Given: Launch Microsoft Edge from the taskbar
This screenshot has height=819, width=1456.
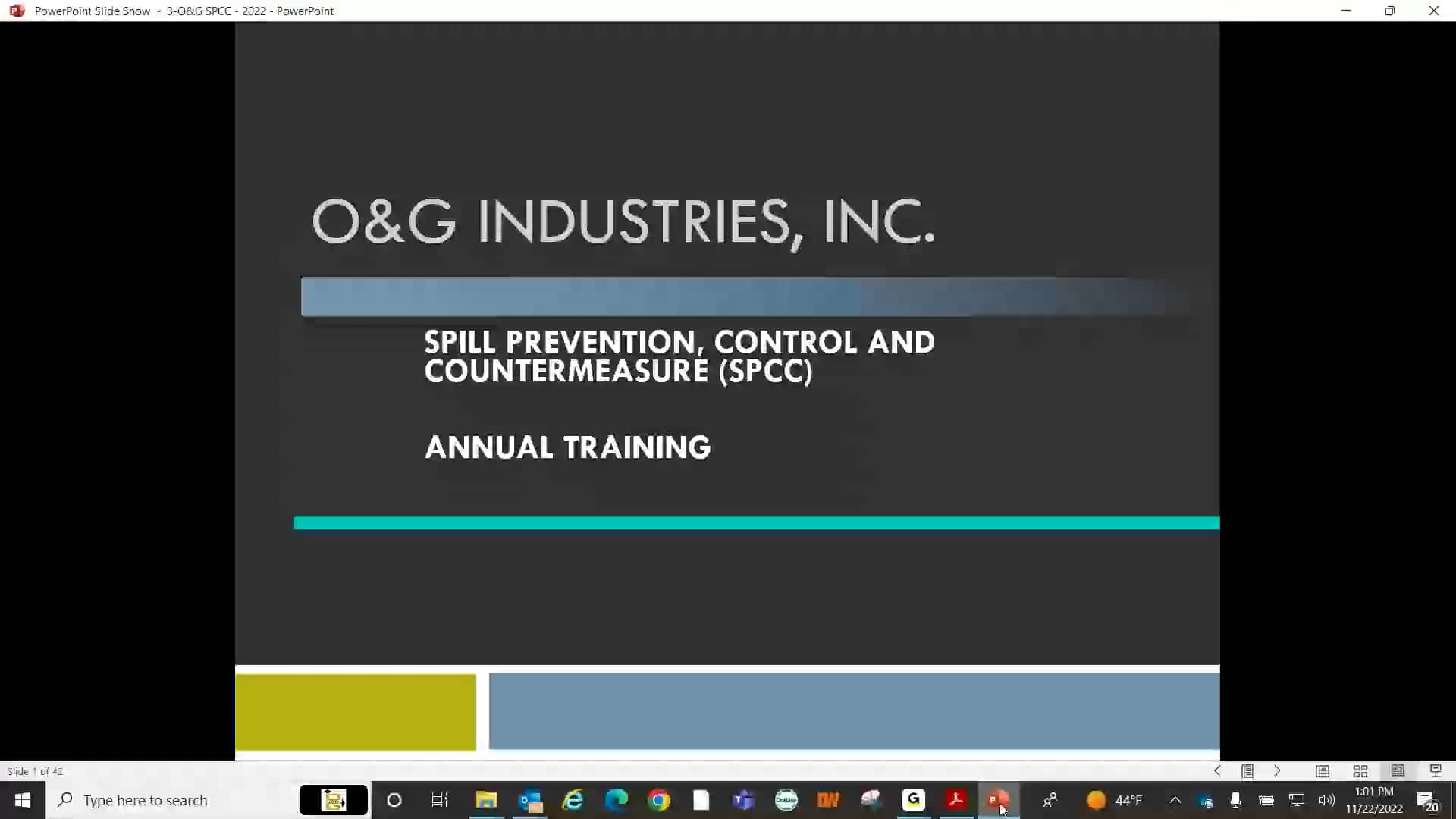Looking at the screenshot, I should pyautogui.click(x=617, y=800).
